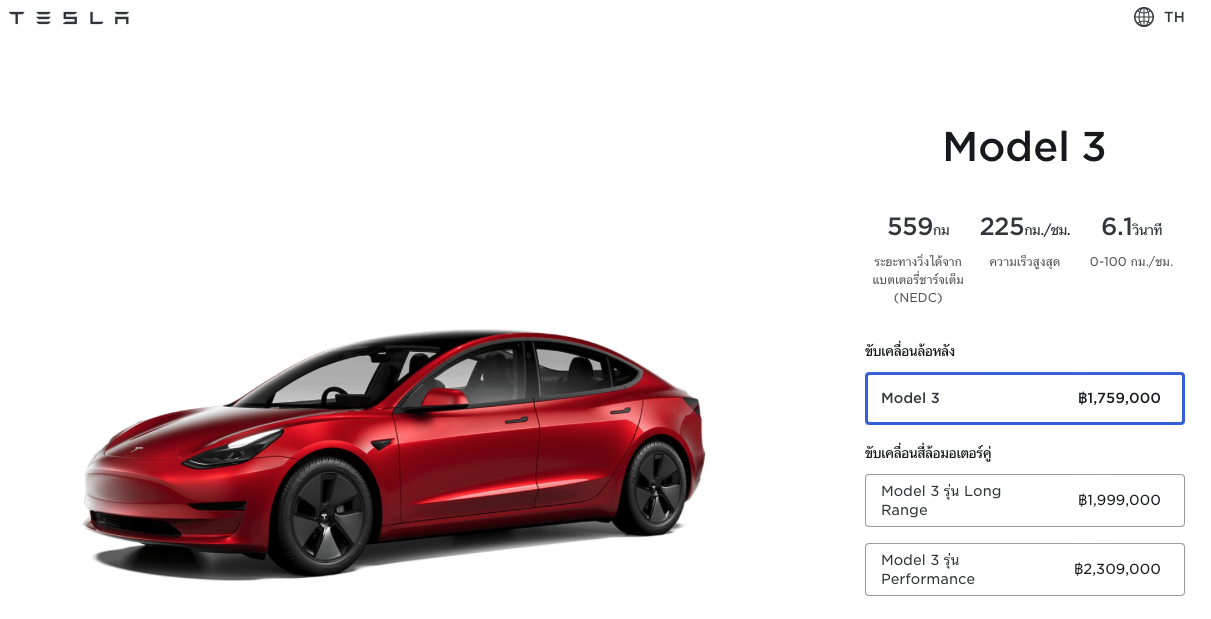Click the ฿2,309,000 Performance price
The image size is (1211, 619).
(x=1117, y=569)
